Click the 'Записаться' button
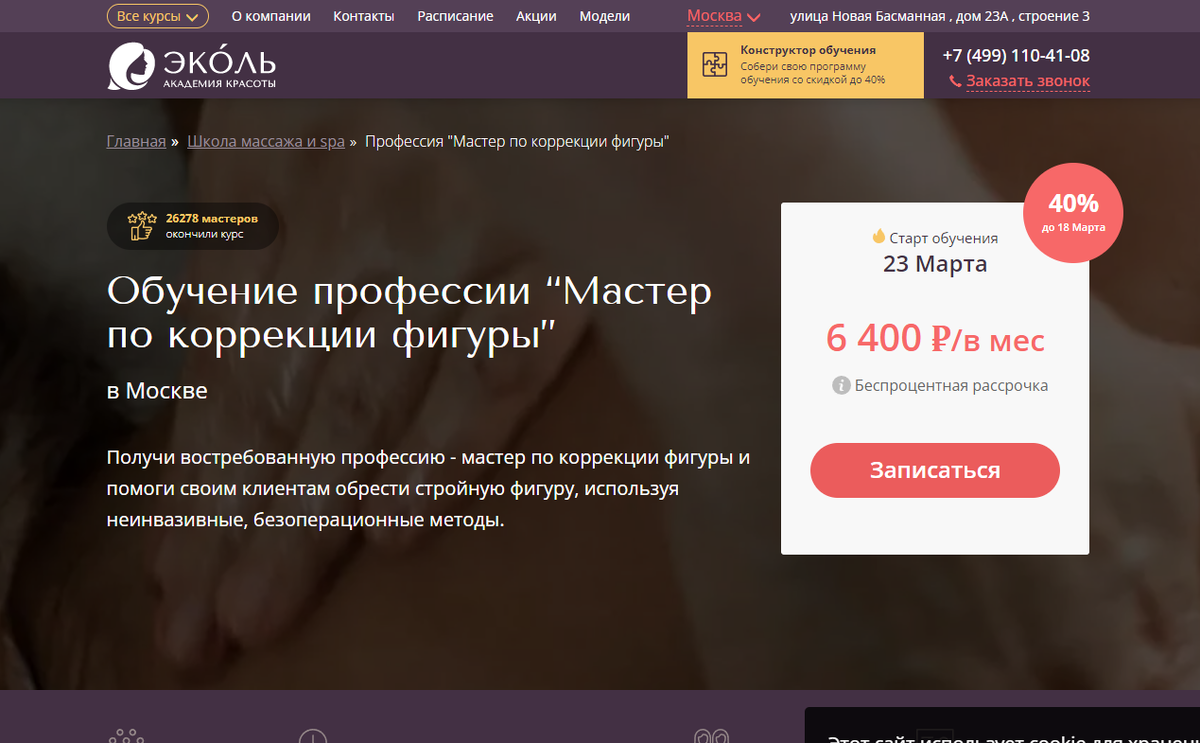This screenshot has height=743, width=1200. (935, 470)
